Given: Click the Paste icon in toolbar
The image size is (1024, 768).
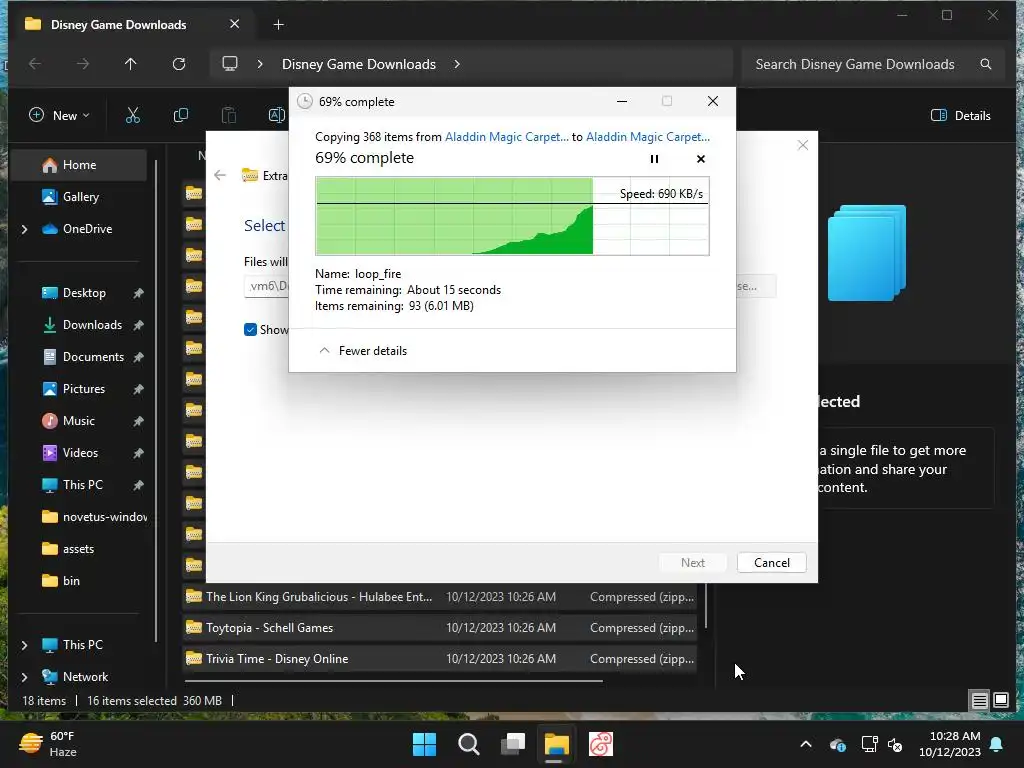Looking at the screenshot, I should pos(229,116).
